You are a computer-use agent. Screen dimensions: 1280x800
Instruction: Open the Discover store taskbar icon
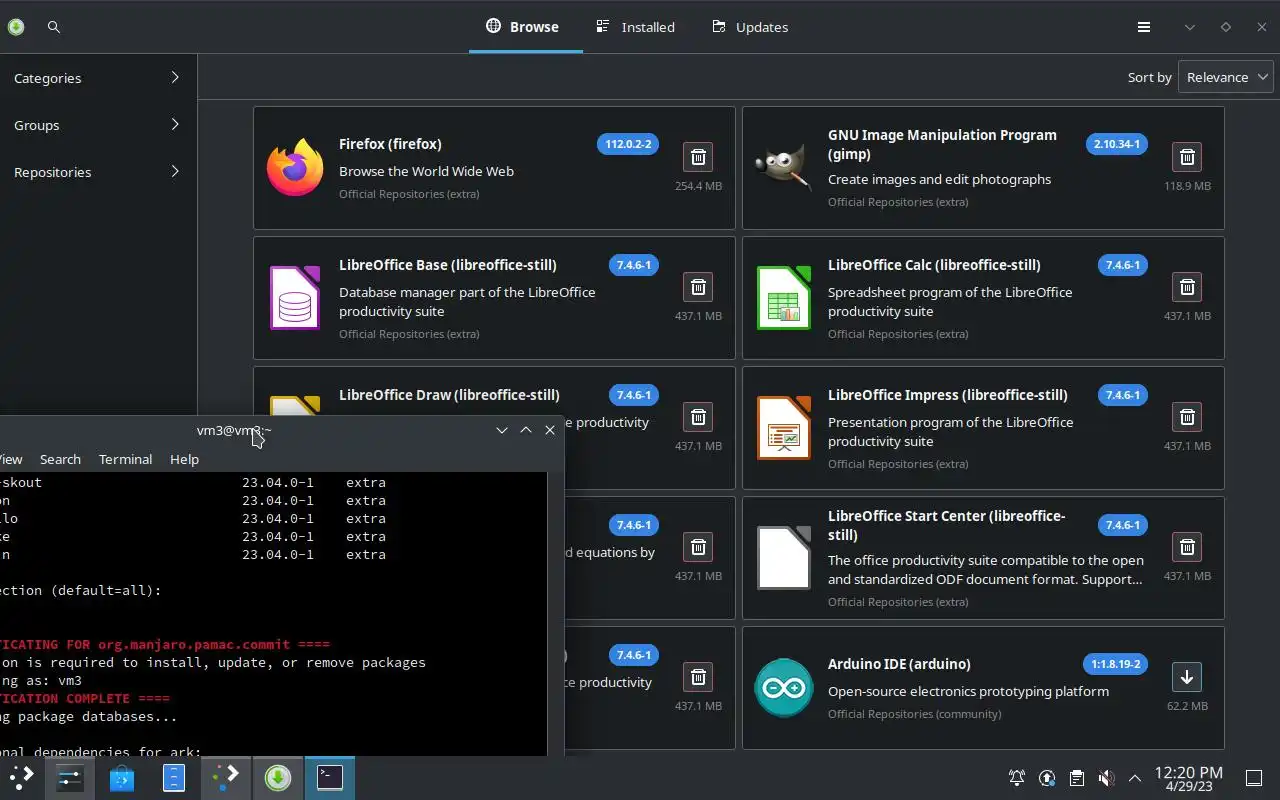tap(122, 777)
